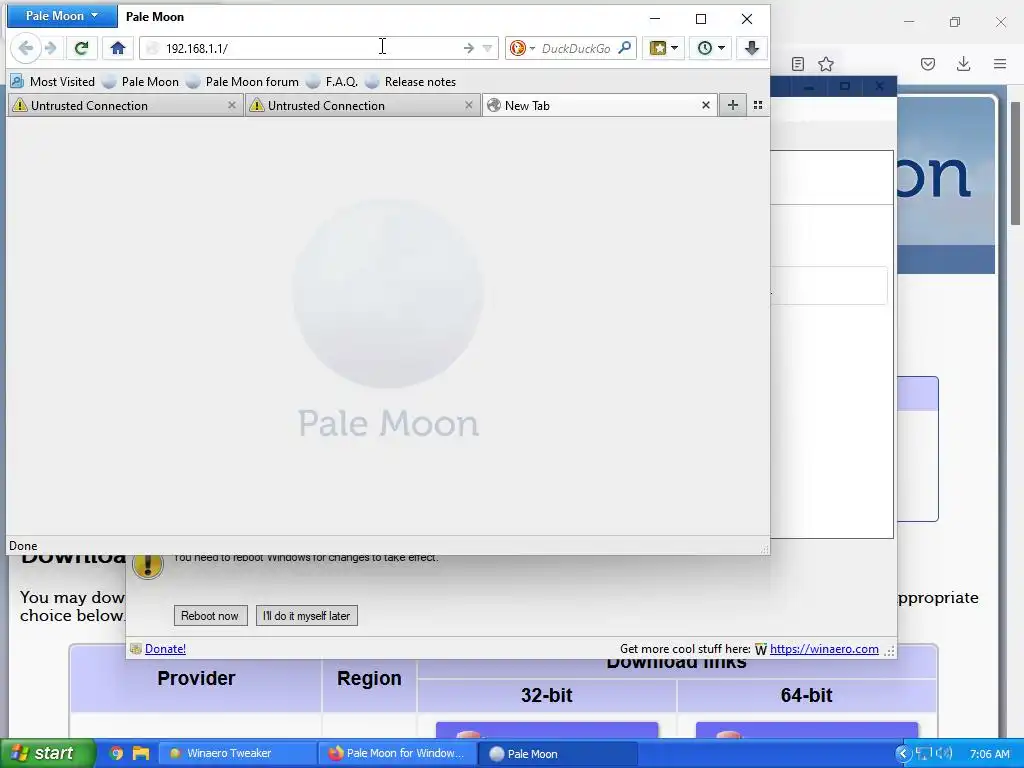Screen dimensions: 1024x768
Task: Close the New Tab tab
Action: click(x=706, y=105)
